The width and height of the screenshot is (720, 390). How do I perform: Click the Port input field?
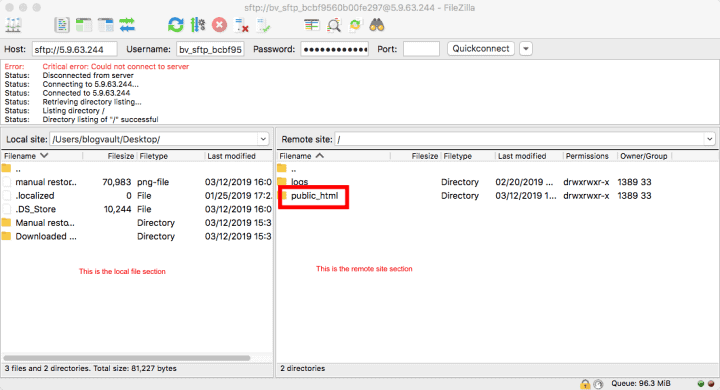tap(421, 49)
